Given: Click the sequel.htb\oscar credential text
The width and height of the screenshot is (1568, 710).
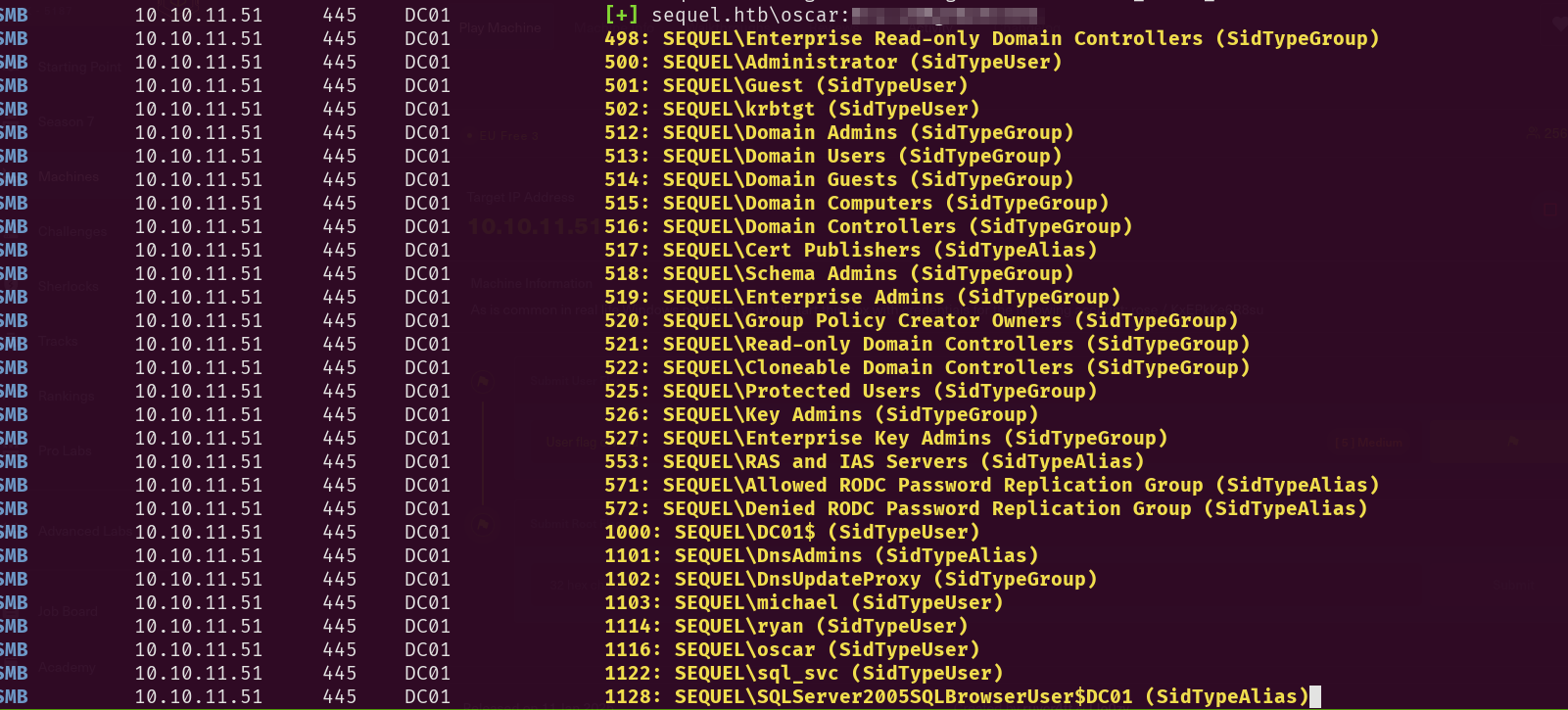Looking at the screenshot, I should 750,15.
